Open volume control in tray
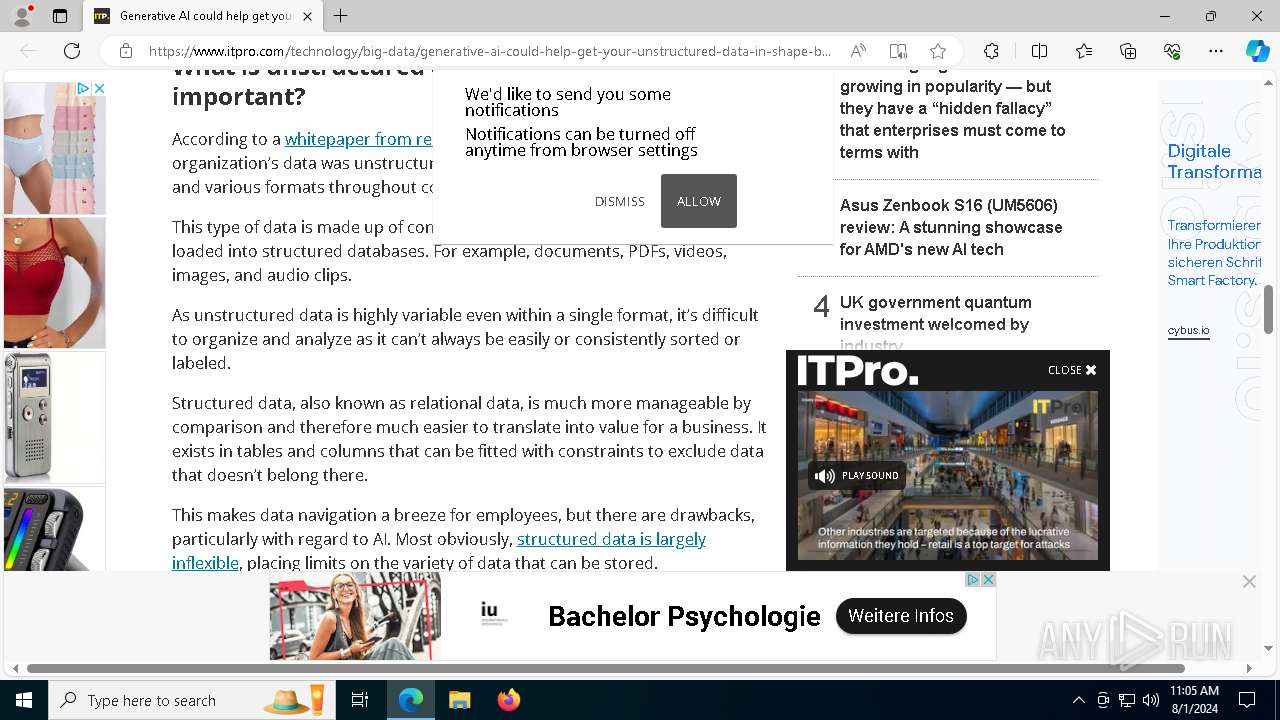The height and width of the screenshot is (720, 1280). coord(1151,700)
